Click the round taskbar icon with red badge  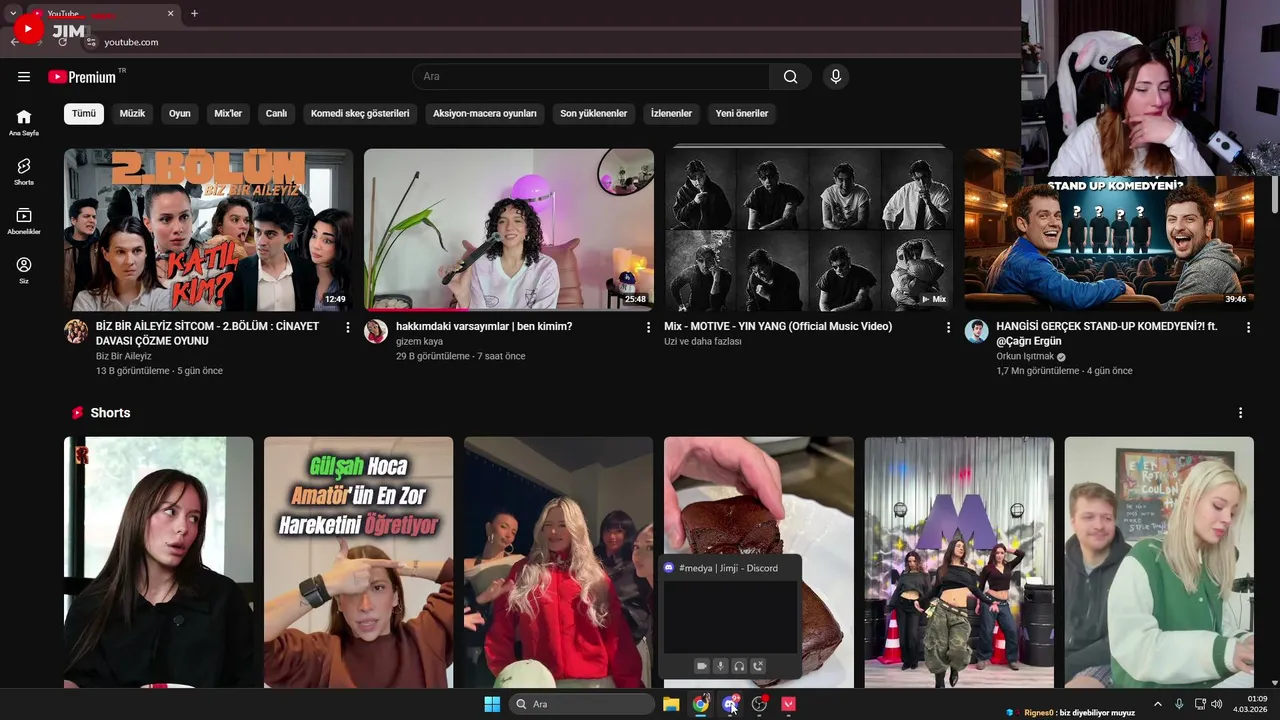pos(759,704)
